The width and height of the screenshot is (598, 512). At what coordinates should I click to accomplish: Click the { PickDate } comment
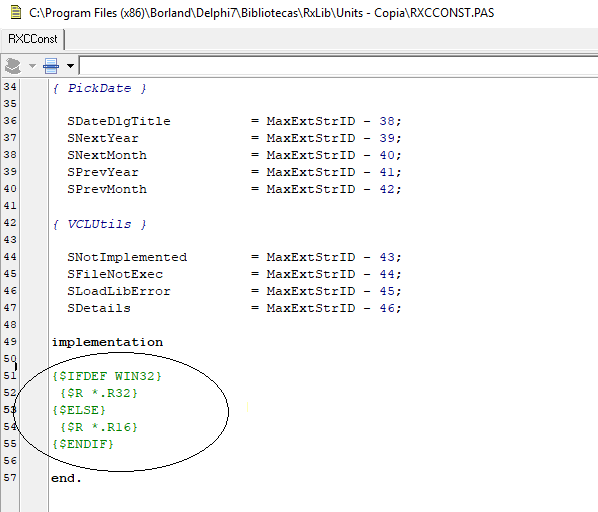[99, 88]
